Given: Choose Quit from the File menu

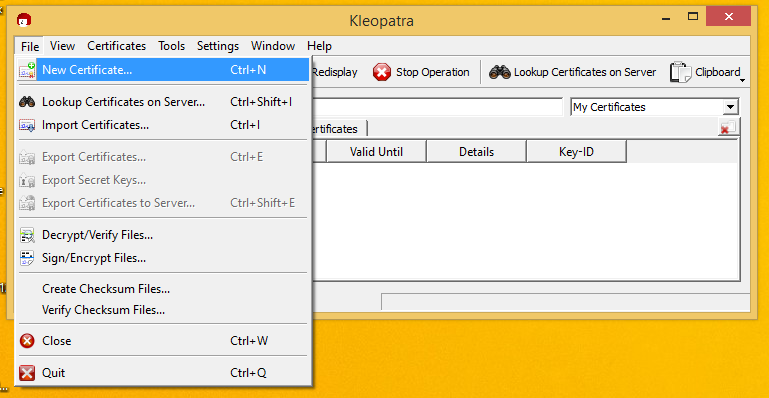Looking at the screenshot, I should click(x=163, y=373).
